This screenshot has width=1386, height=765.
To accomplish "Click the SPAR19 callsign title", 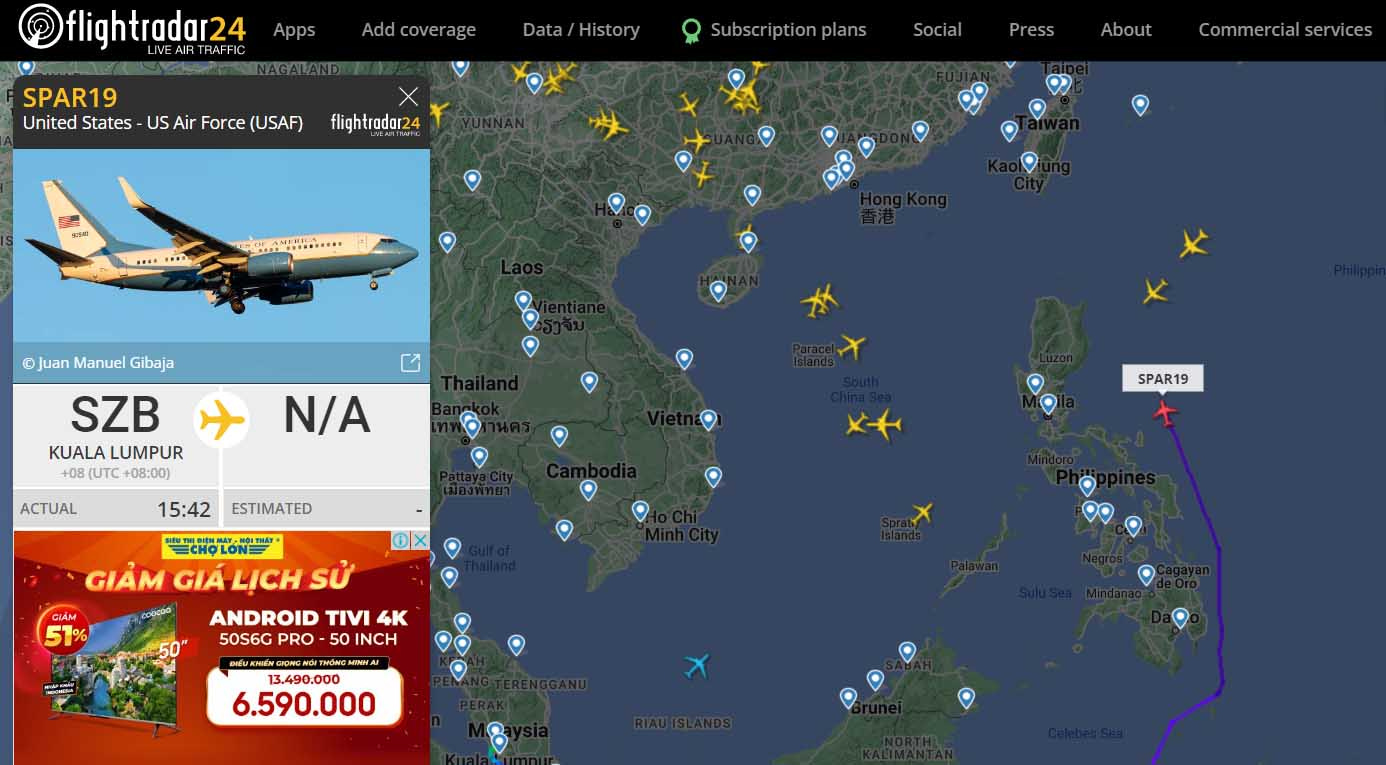I will click(70, 97).
